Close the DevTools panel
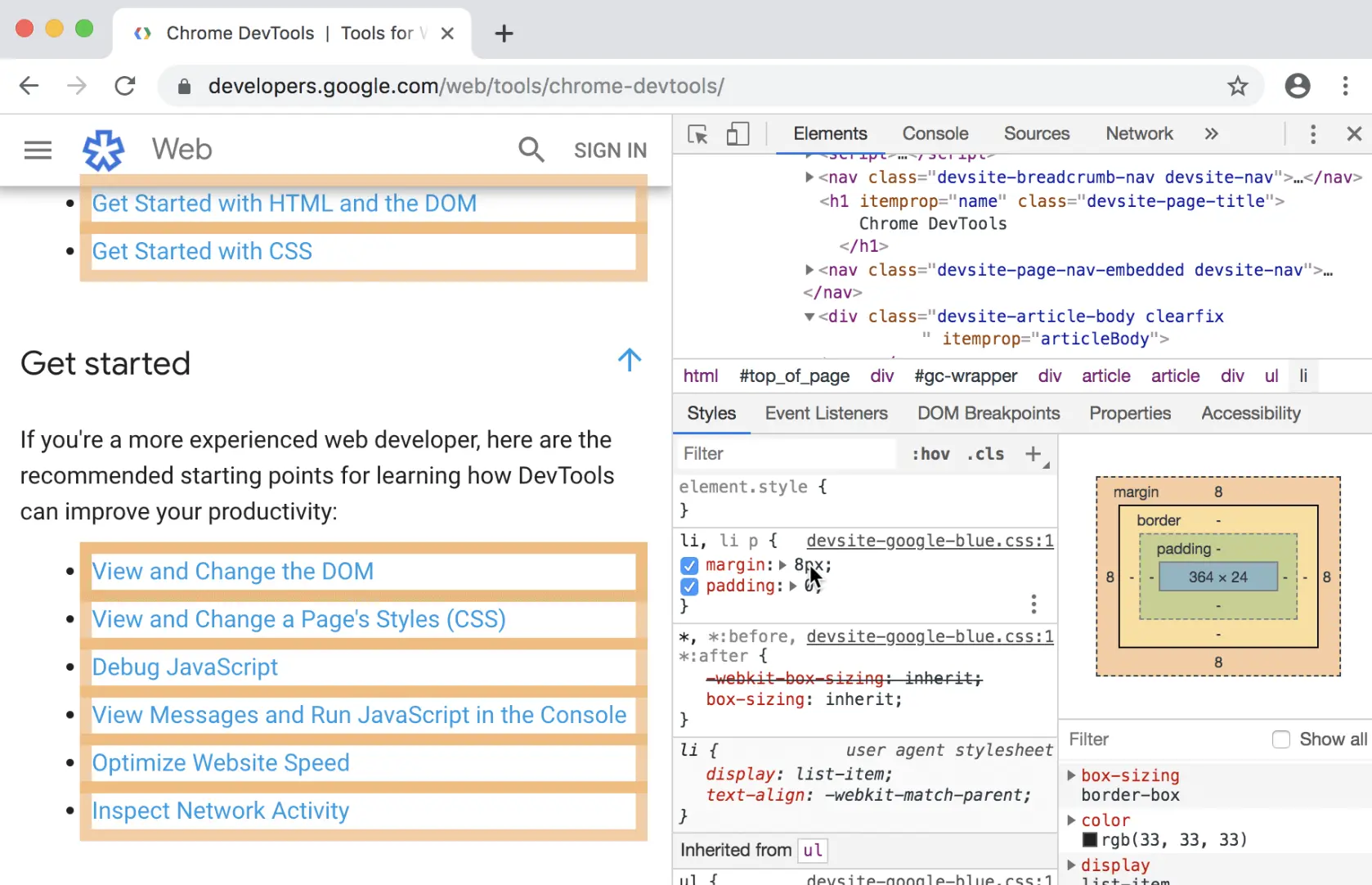 (1354, 134)
